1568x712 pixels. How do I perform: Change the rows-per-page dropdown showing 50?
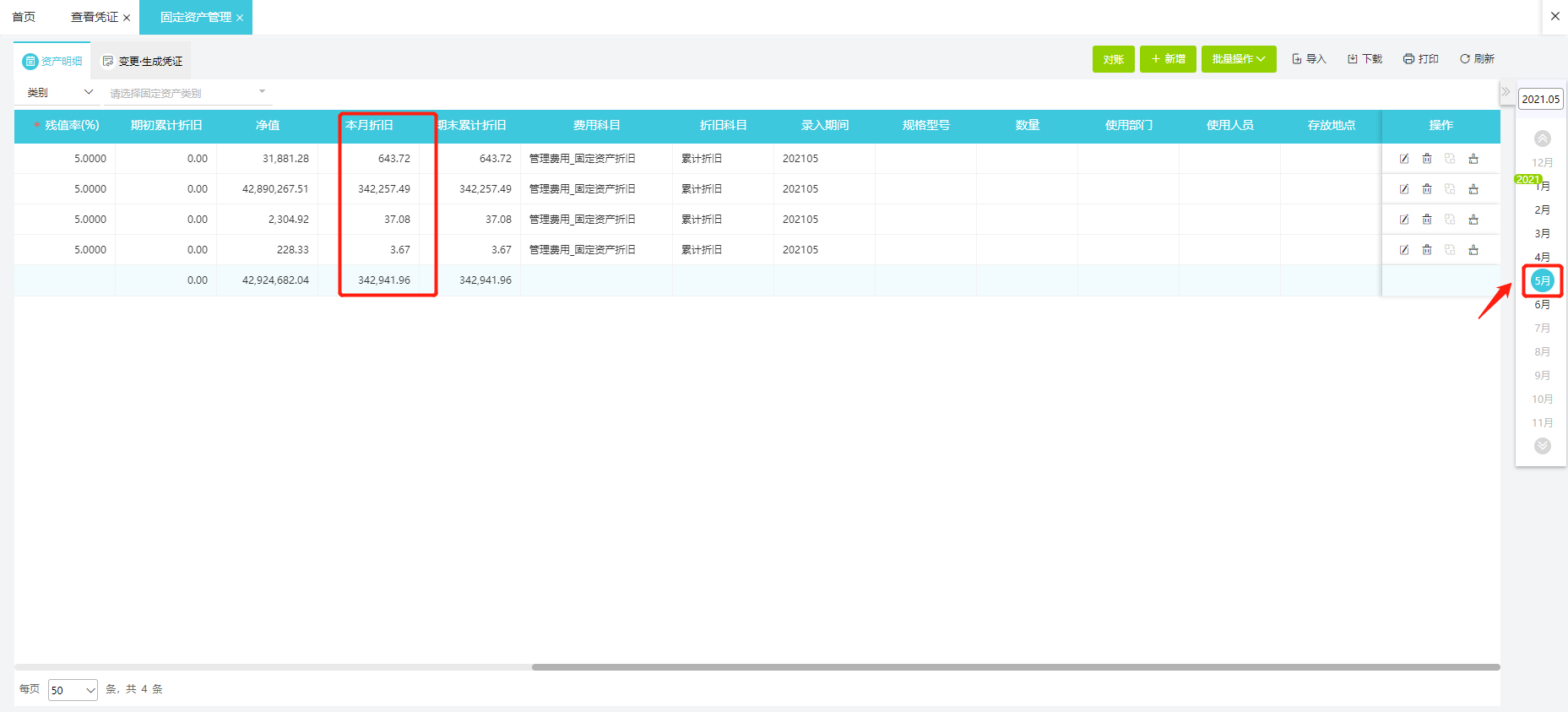tap(73, 690)
